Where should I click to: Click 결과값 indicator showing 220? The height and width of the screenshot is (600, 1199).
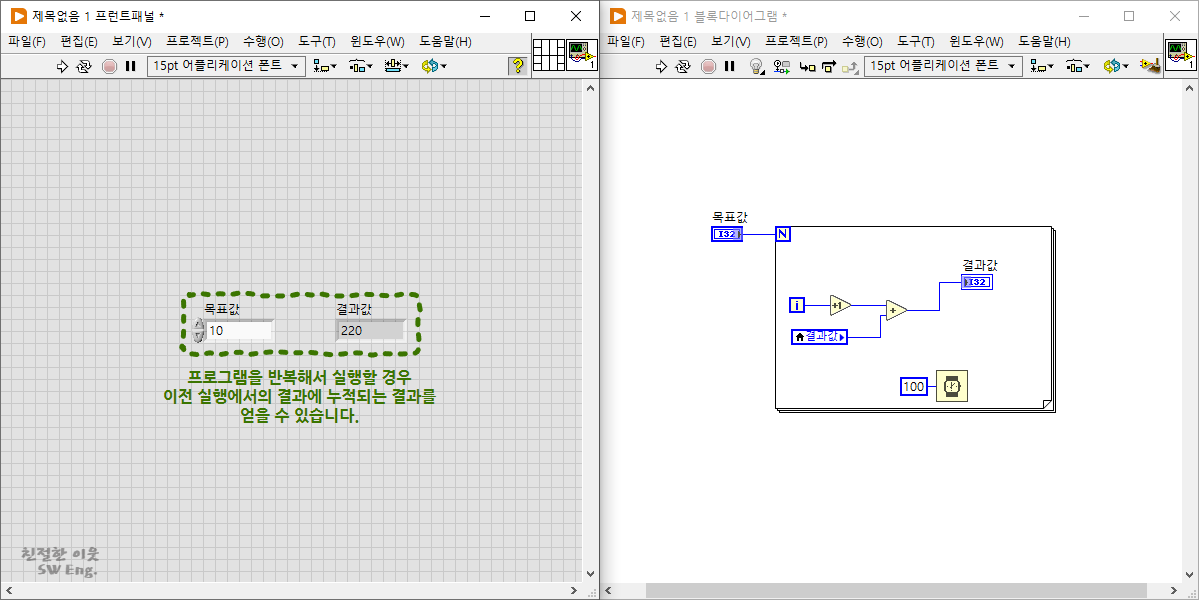[370, 330]
